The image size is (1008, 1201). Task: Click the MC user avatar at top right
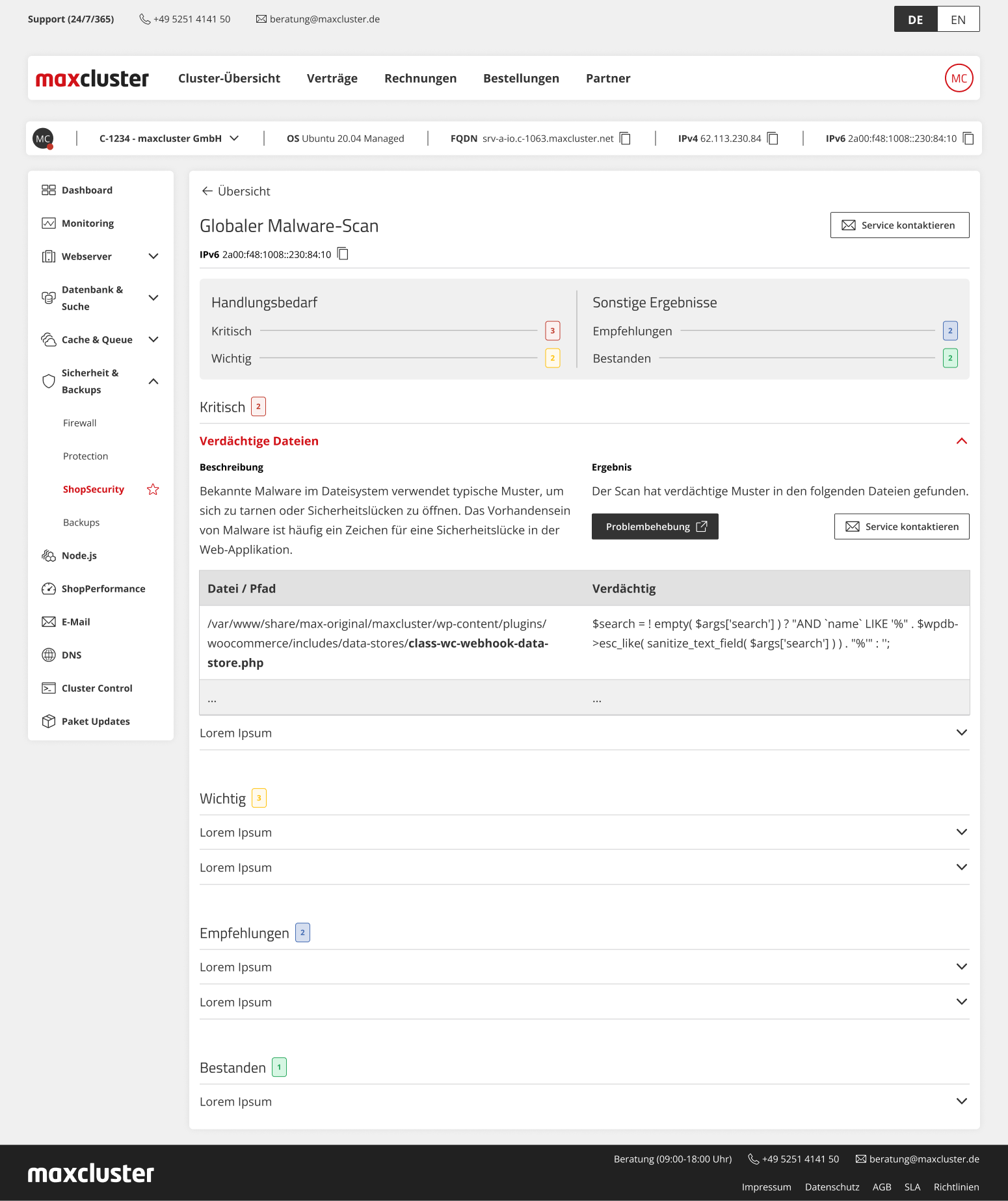coord(959,78)
